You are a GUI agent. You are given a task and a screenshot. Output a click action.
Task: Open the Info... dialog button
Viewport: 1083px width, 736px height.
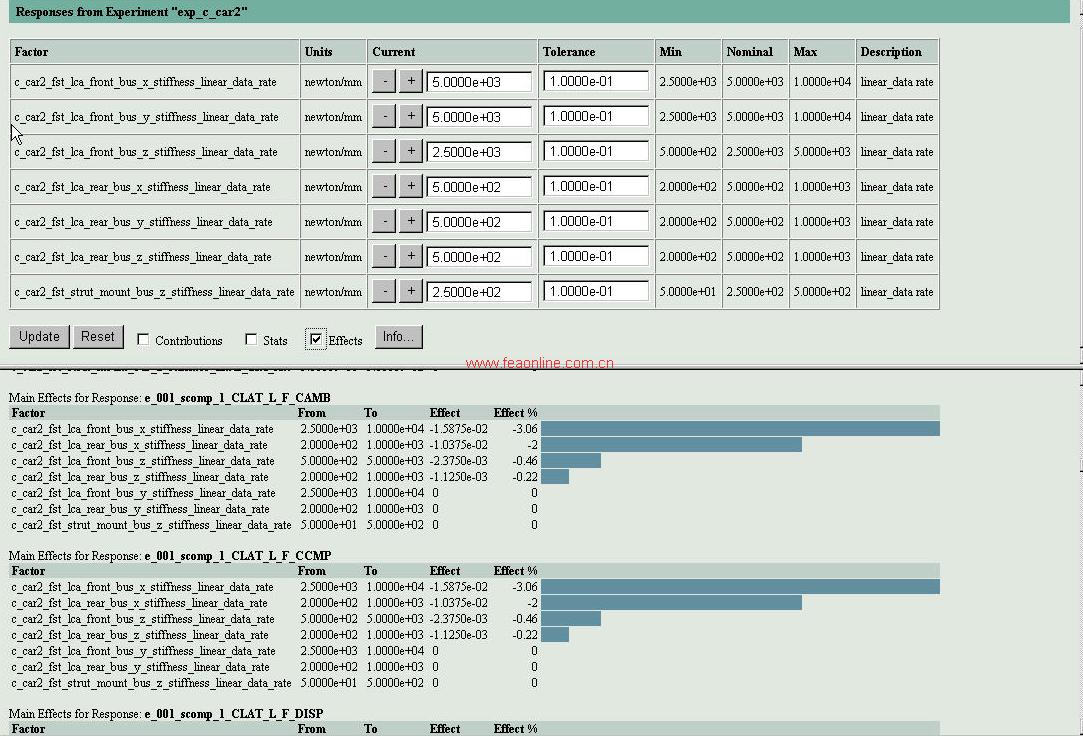[x=398, y=337]
